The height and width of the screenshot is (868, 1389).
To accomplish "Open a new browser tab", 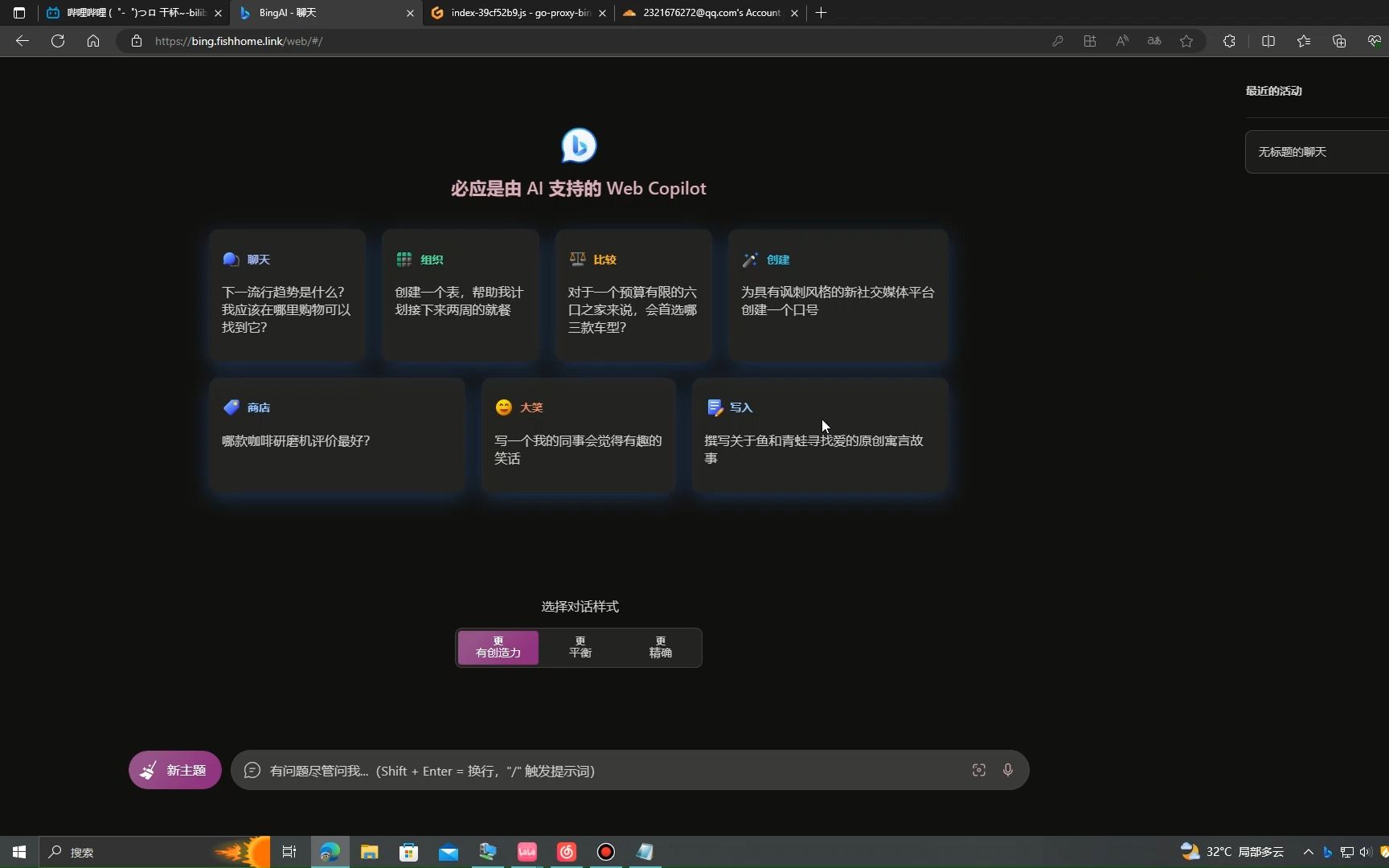I will pos(821,13).
